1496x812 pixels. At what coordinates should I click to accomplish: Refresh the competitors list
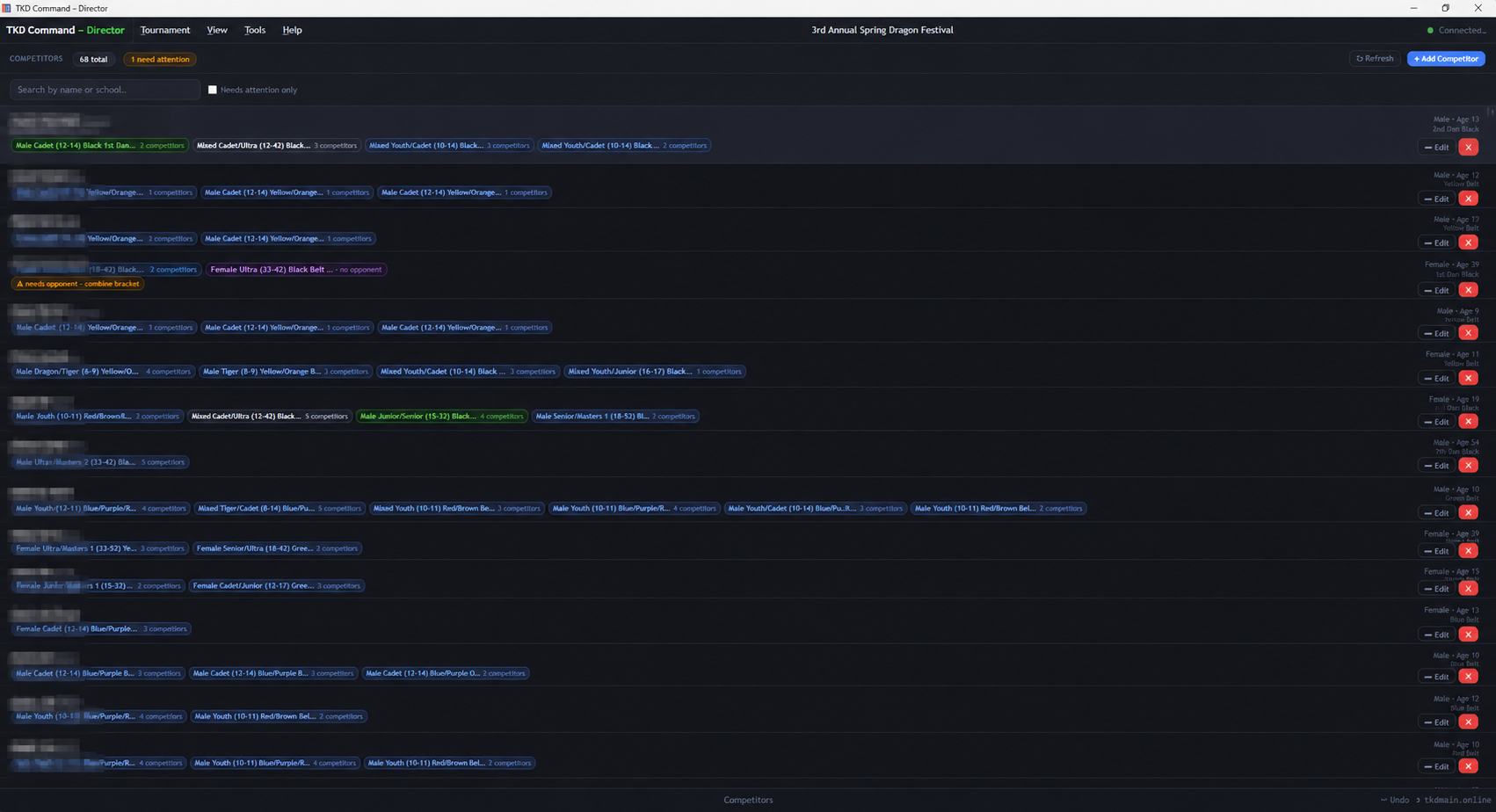click(x=1375, y=59)
